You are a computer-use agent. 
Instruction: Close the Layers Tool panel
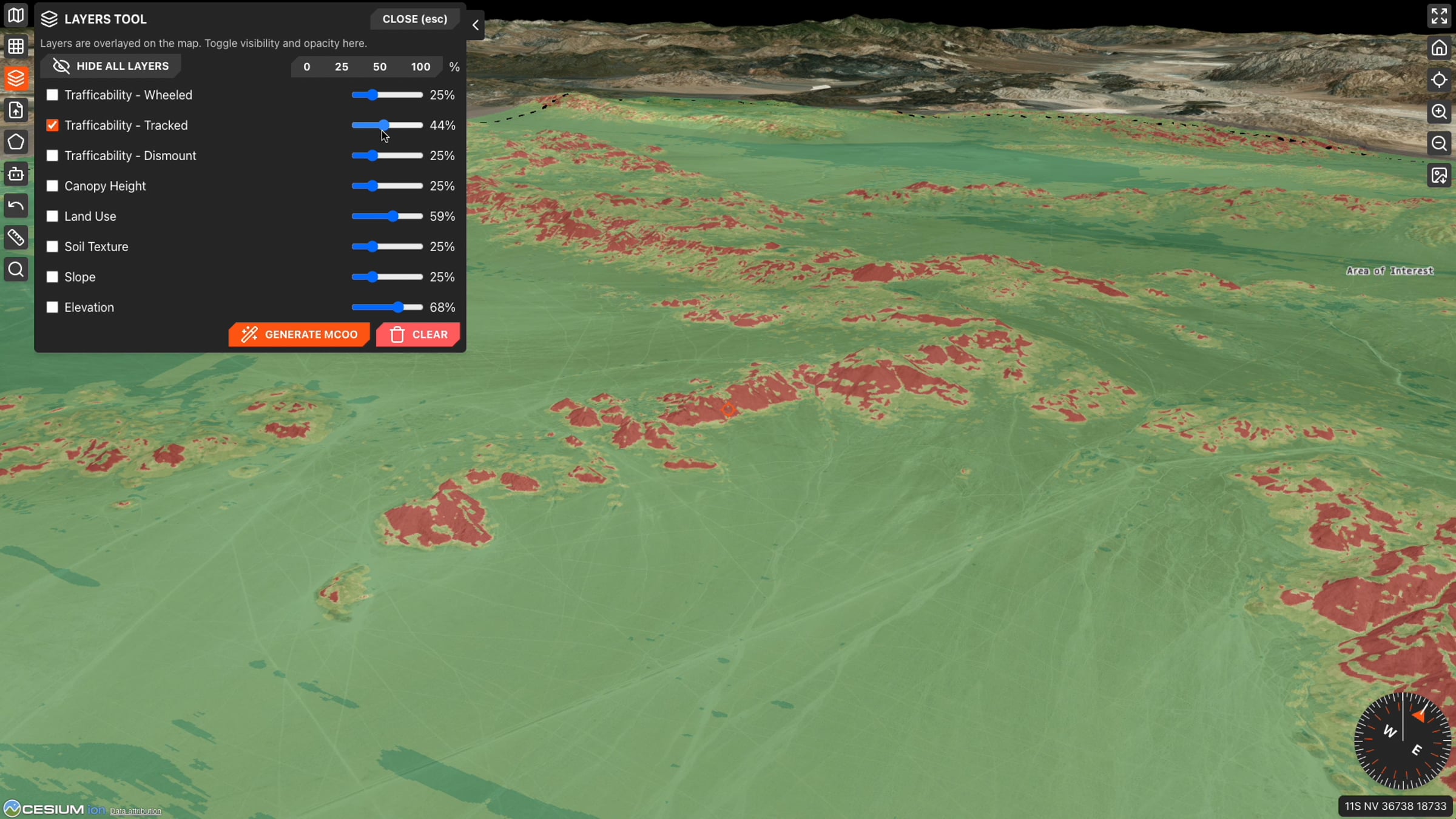pos(415,19)
